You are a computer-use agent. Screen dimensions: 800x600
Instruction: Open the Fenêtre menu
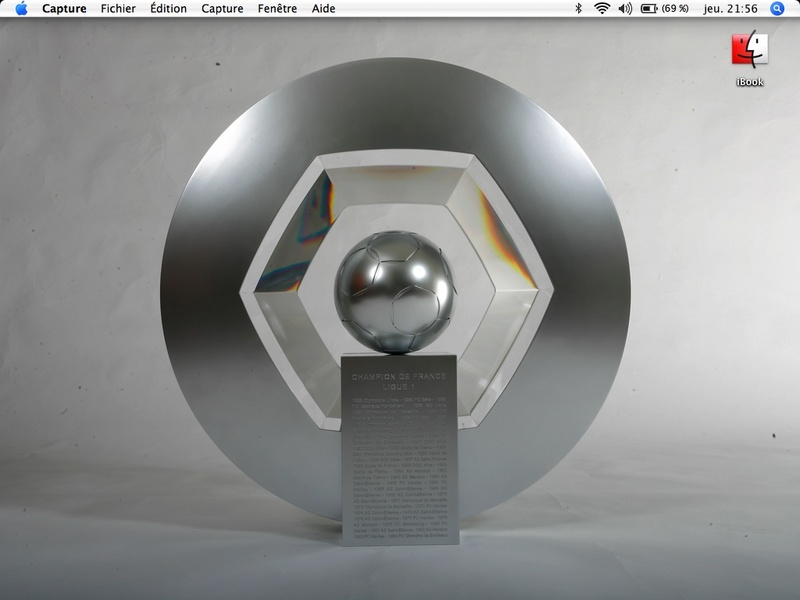tap(278, 9)
